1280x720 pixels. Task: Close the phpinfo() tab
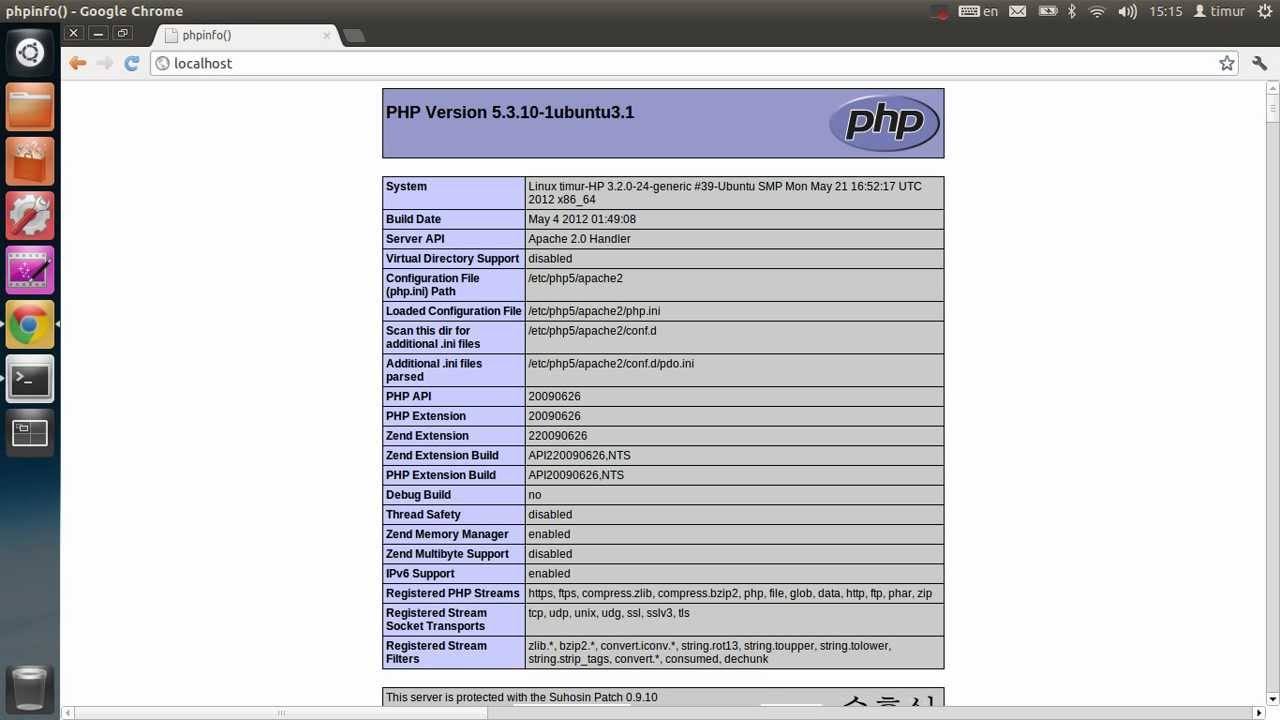326,35
